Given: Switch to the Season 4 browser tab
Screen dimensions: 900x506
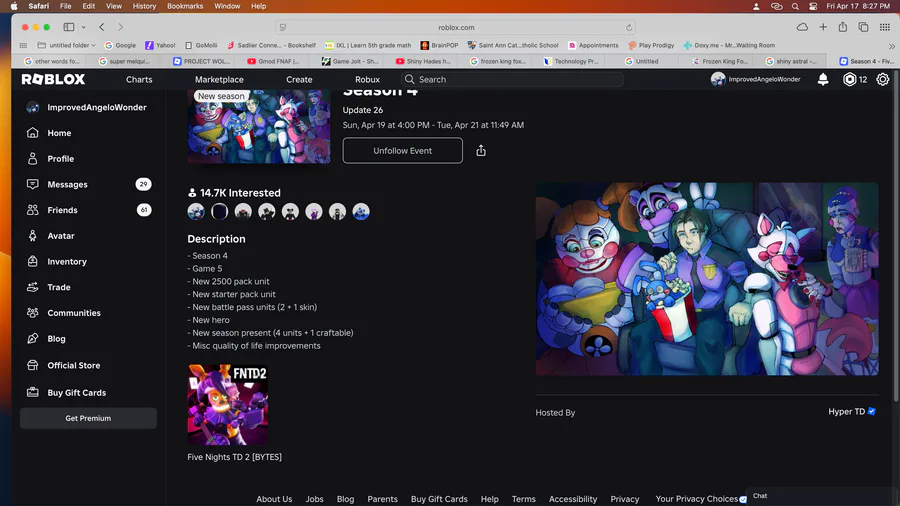Looking at the screenshot, I should pos(867,61).
